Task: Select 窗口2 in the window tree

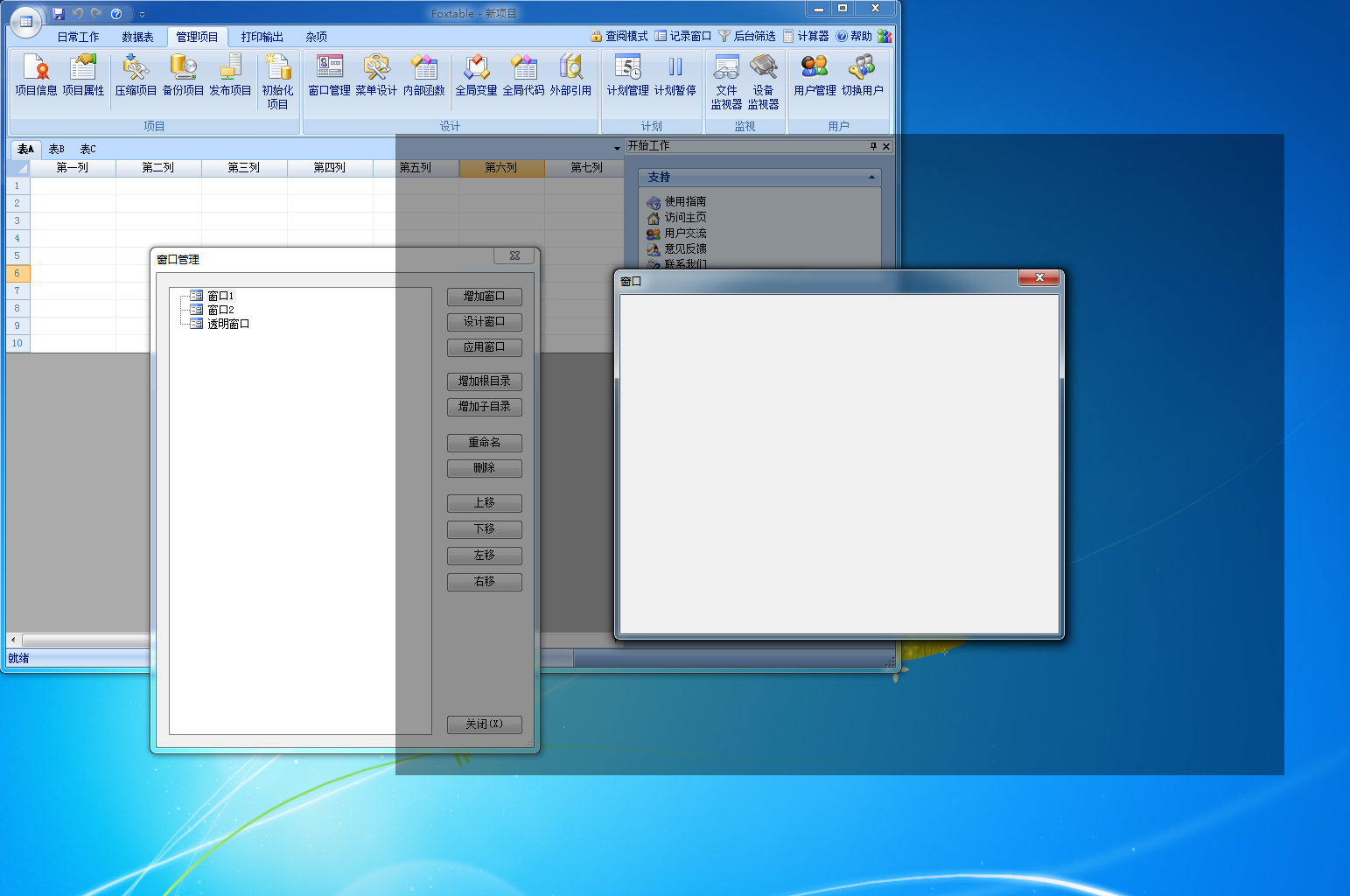Action: click(220, 310)
